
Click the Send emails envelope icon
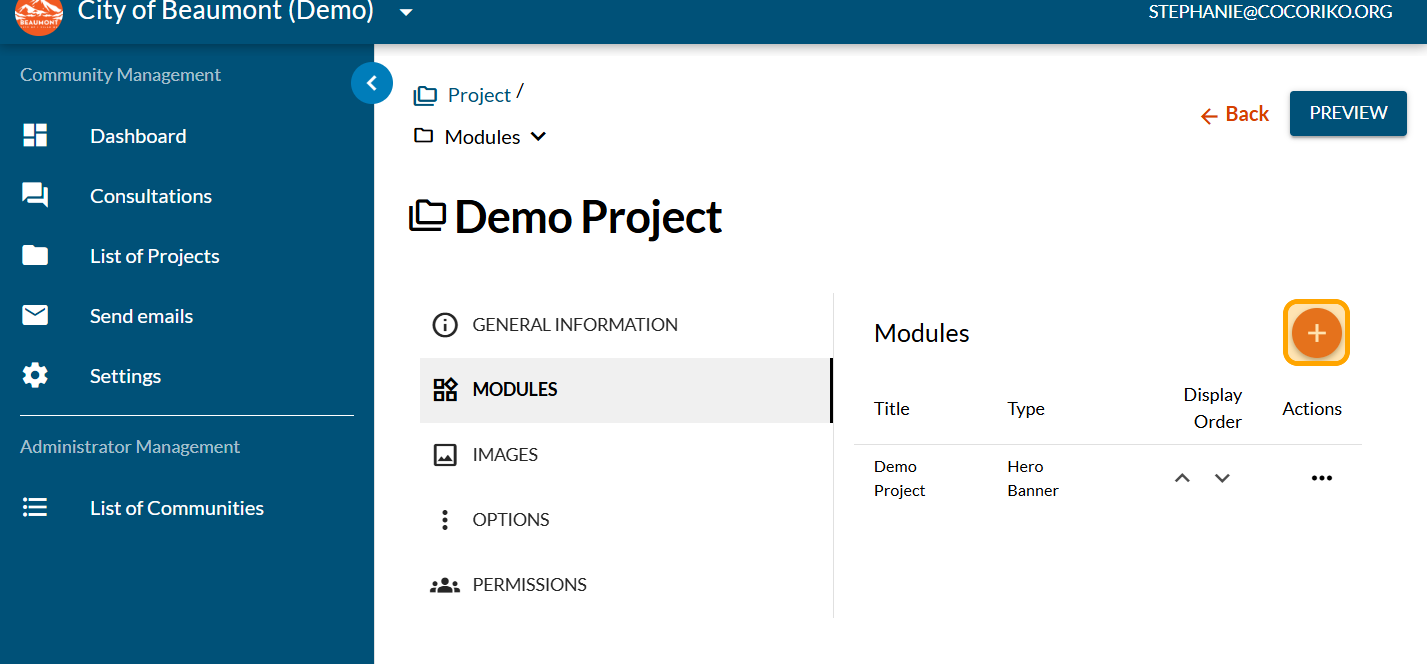point(35,316)
